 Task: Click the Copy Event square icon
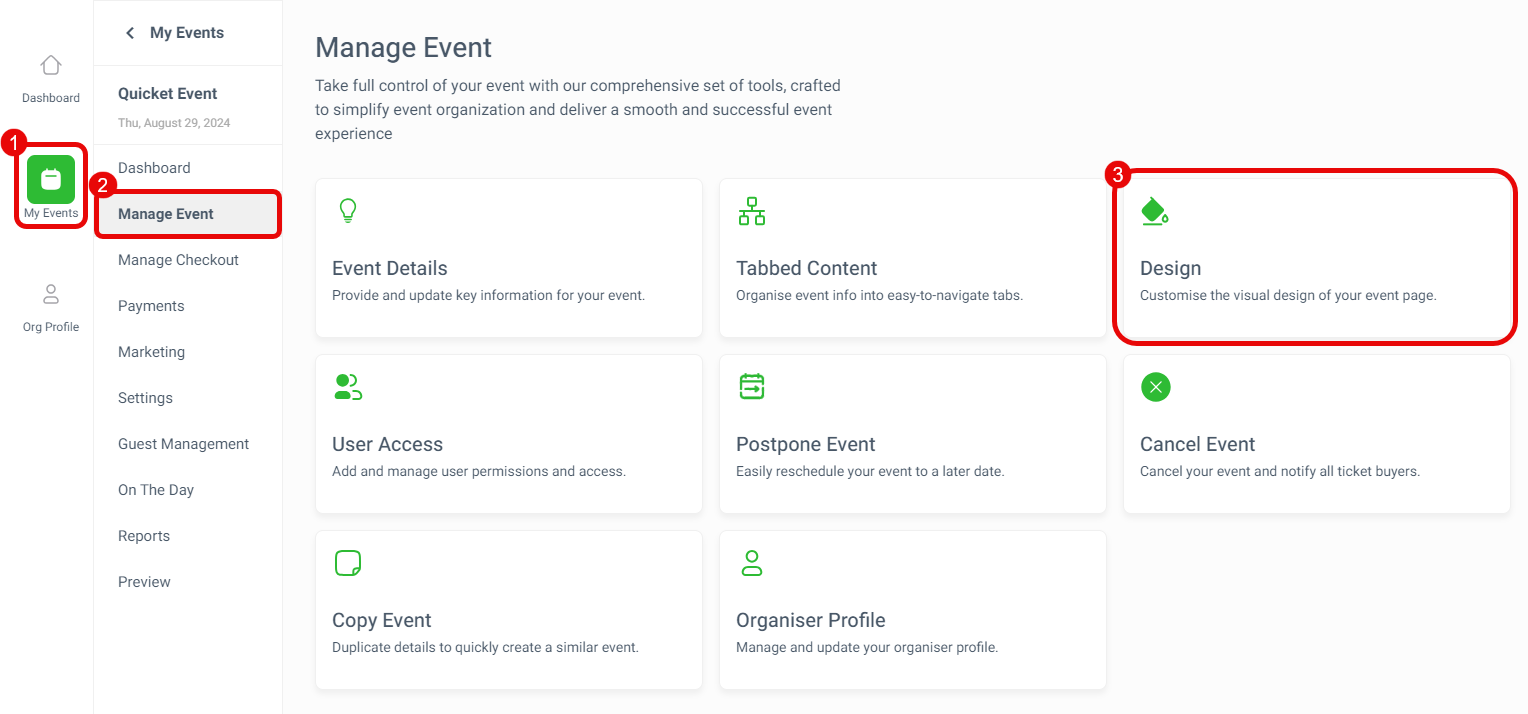click(348, 563)
